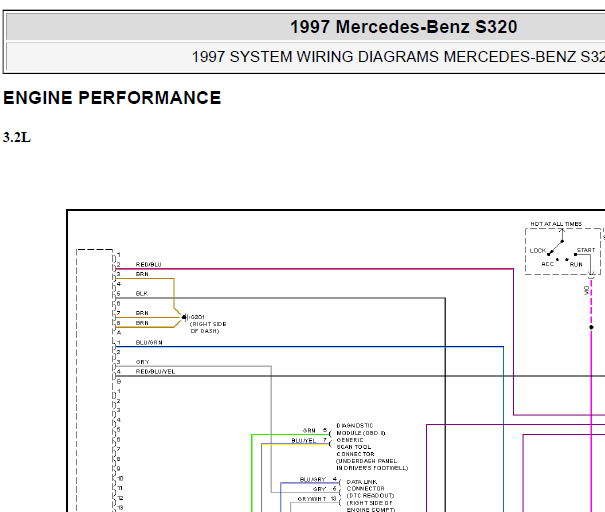Click the 'GRN' label at diagnostic pin 6
Screen dimensions: 605x512
309,430
